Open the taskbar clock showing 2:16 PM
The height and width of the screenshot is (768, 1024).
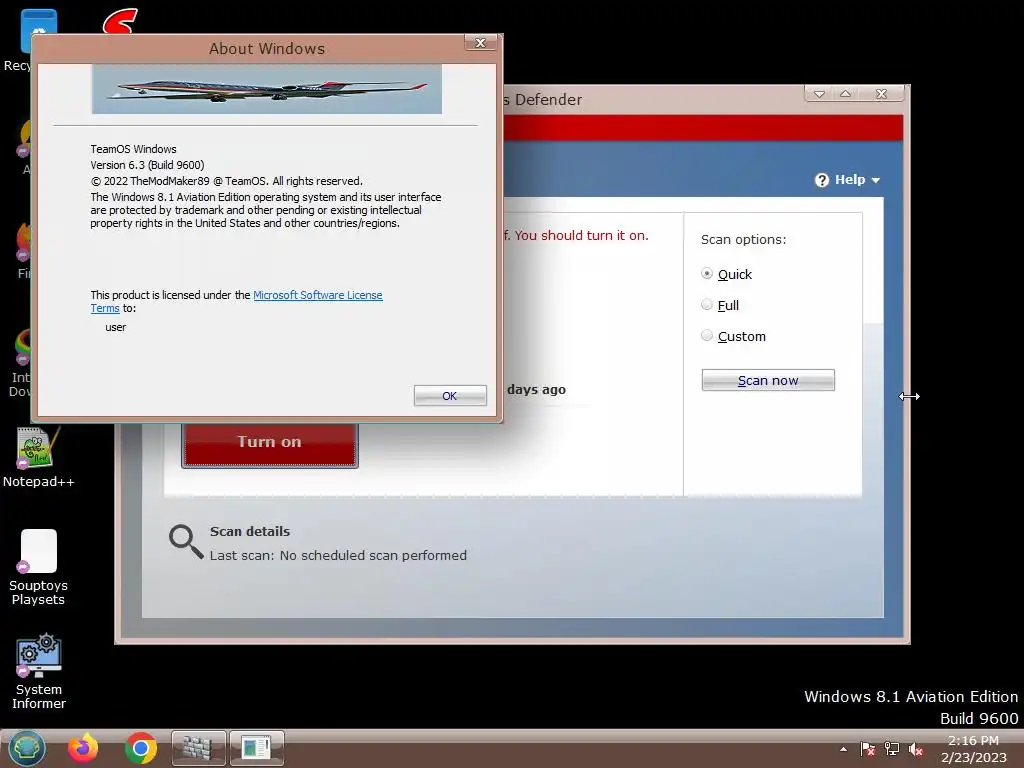click(x=973, y=749)
